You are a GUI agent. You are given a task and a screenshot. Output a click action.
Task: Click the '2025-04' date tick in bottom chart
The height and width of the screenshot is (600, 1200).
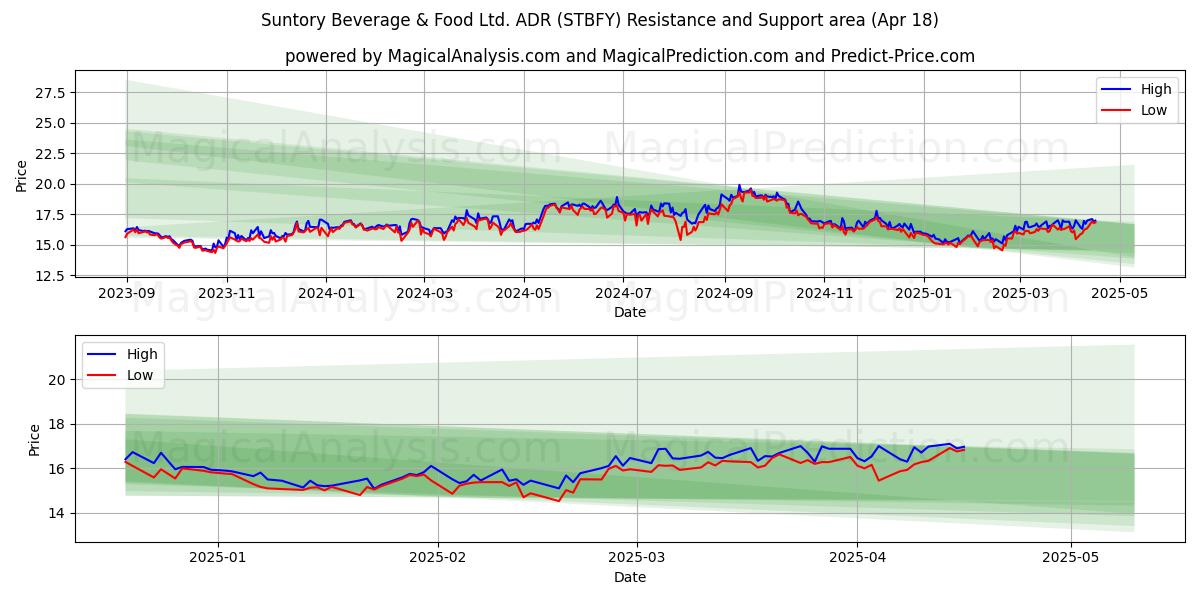(856, 559)
